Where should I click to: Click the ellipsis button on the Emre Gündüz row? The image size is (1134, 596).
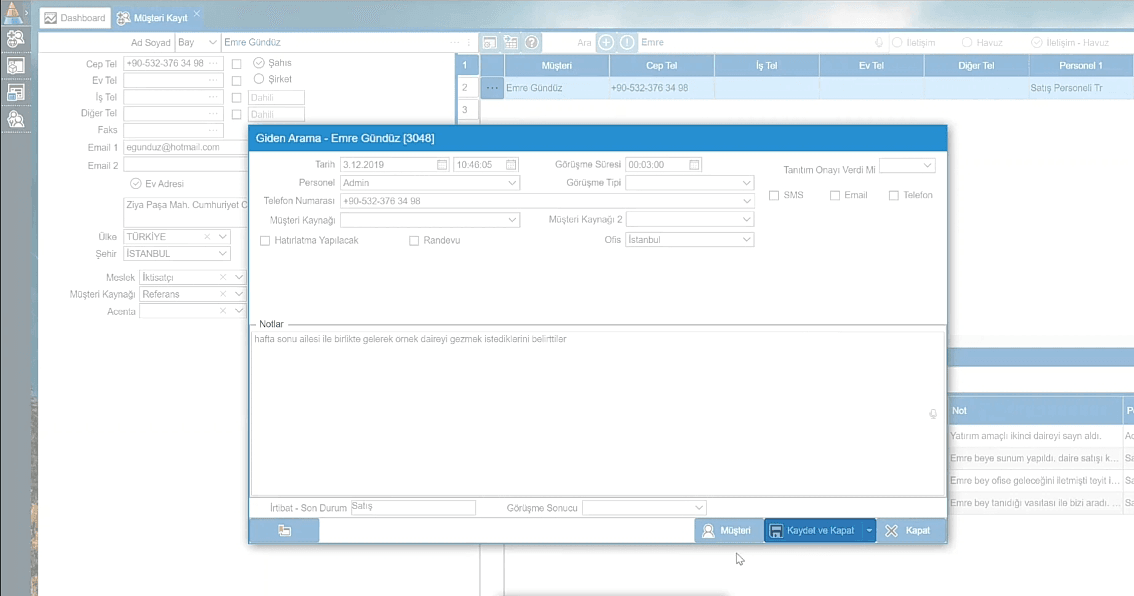493,88
